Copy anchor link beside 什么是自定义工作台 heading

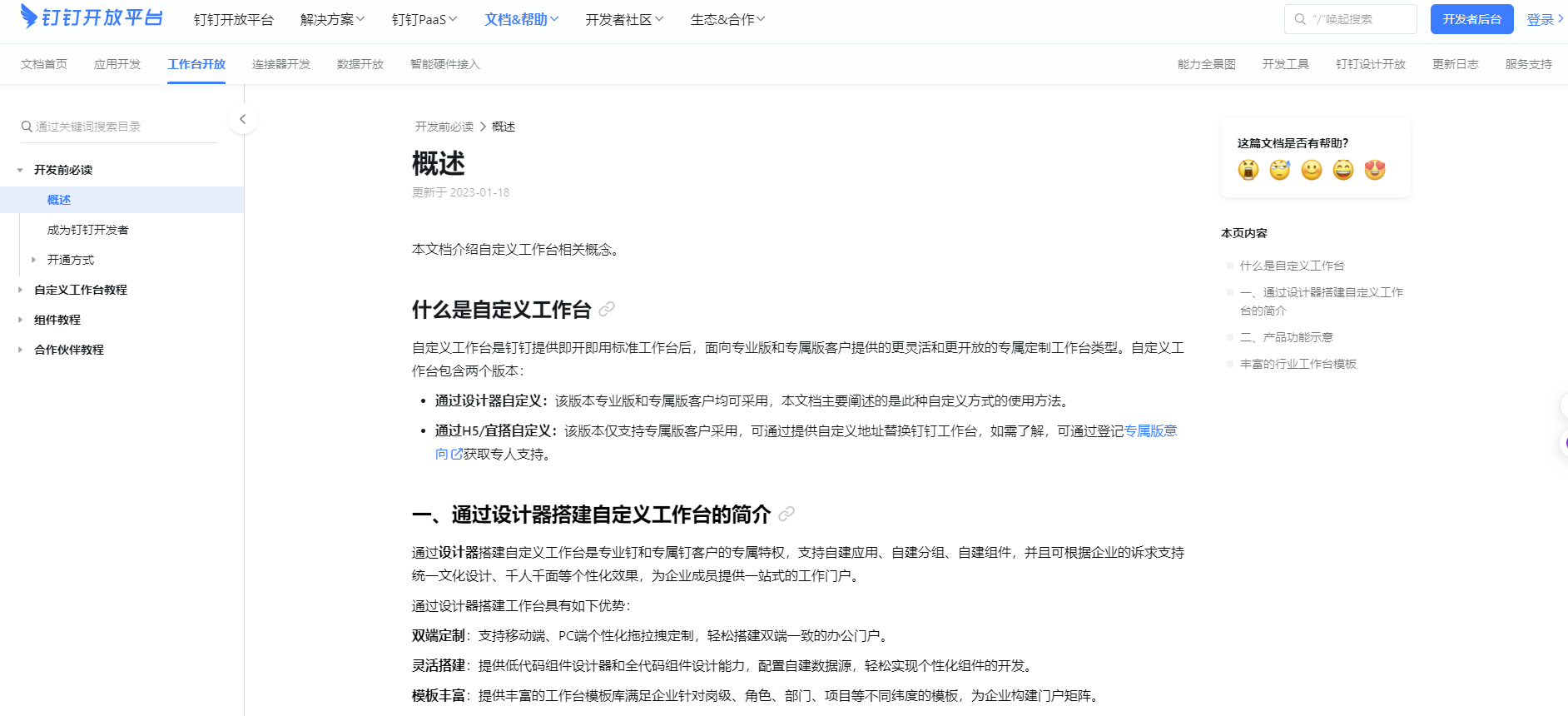tap(607, 310)
